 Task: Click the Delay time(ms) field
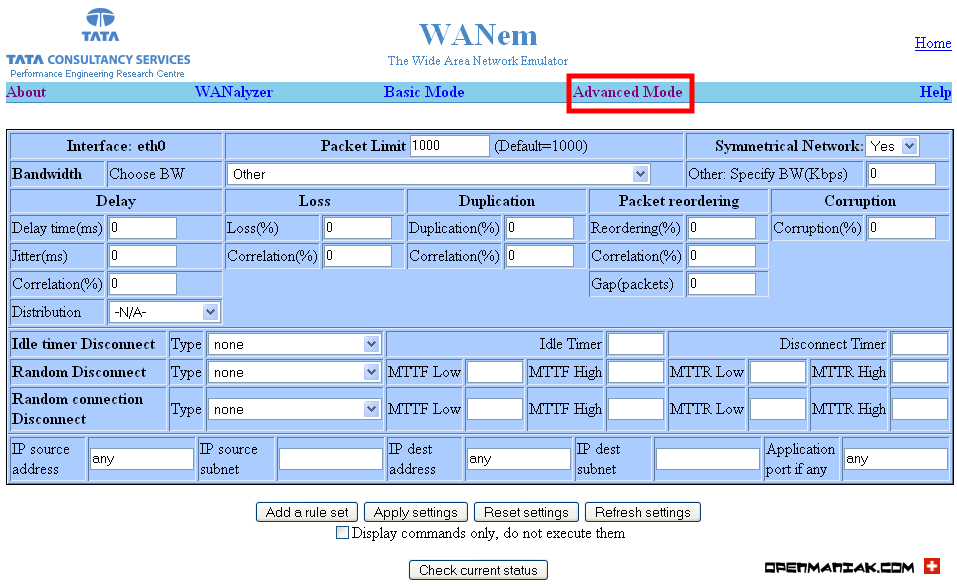(143, 228)
